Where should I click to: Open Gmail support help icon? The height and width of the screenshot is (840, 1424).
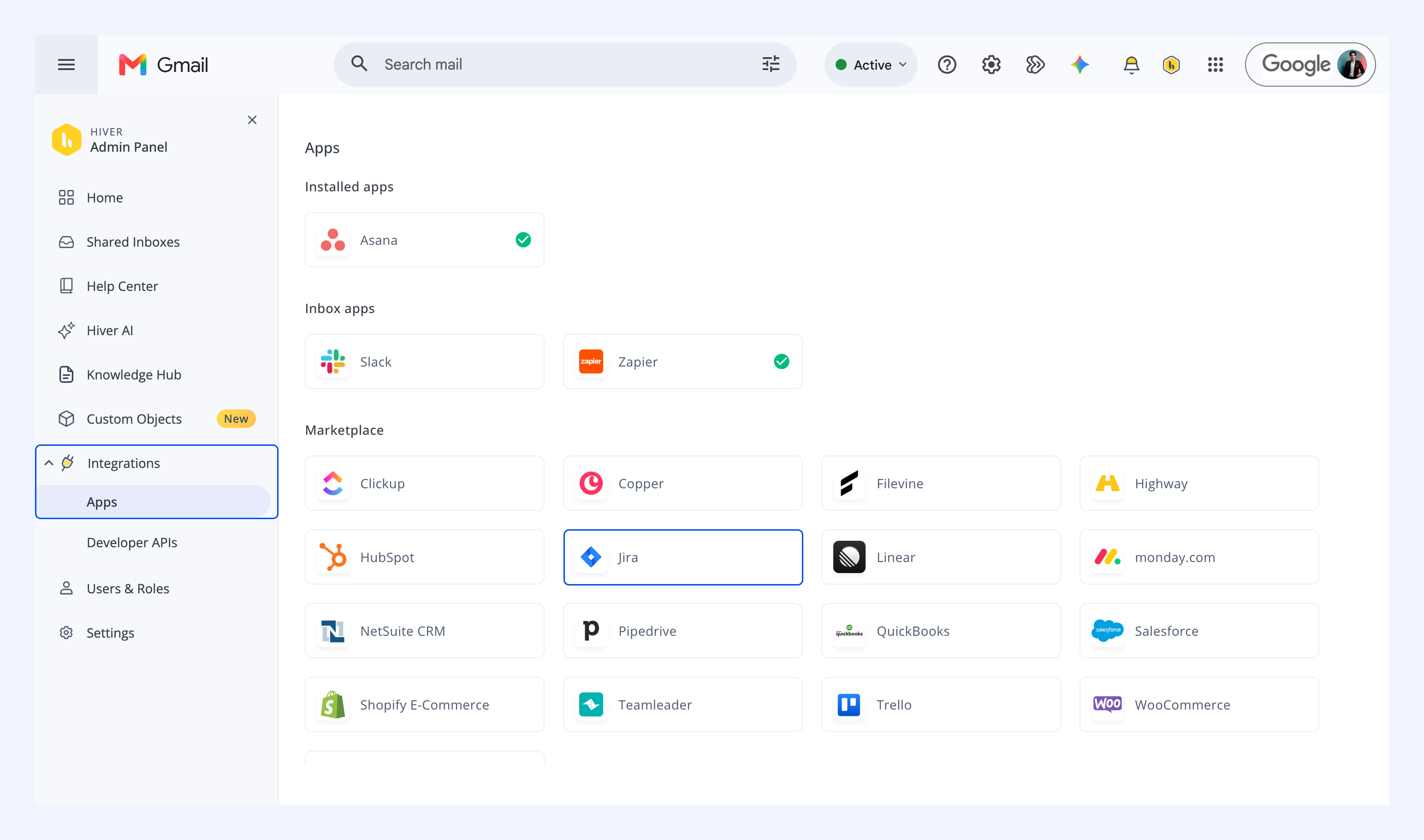[947, 65]
